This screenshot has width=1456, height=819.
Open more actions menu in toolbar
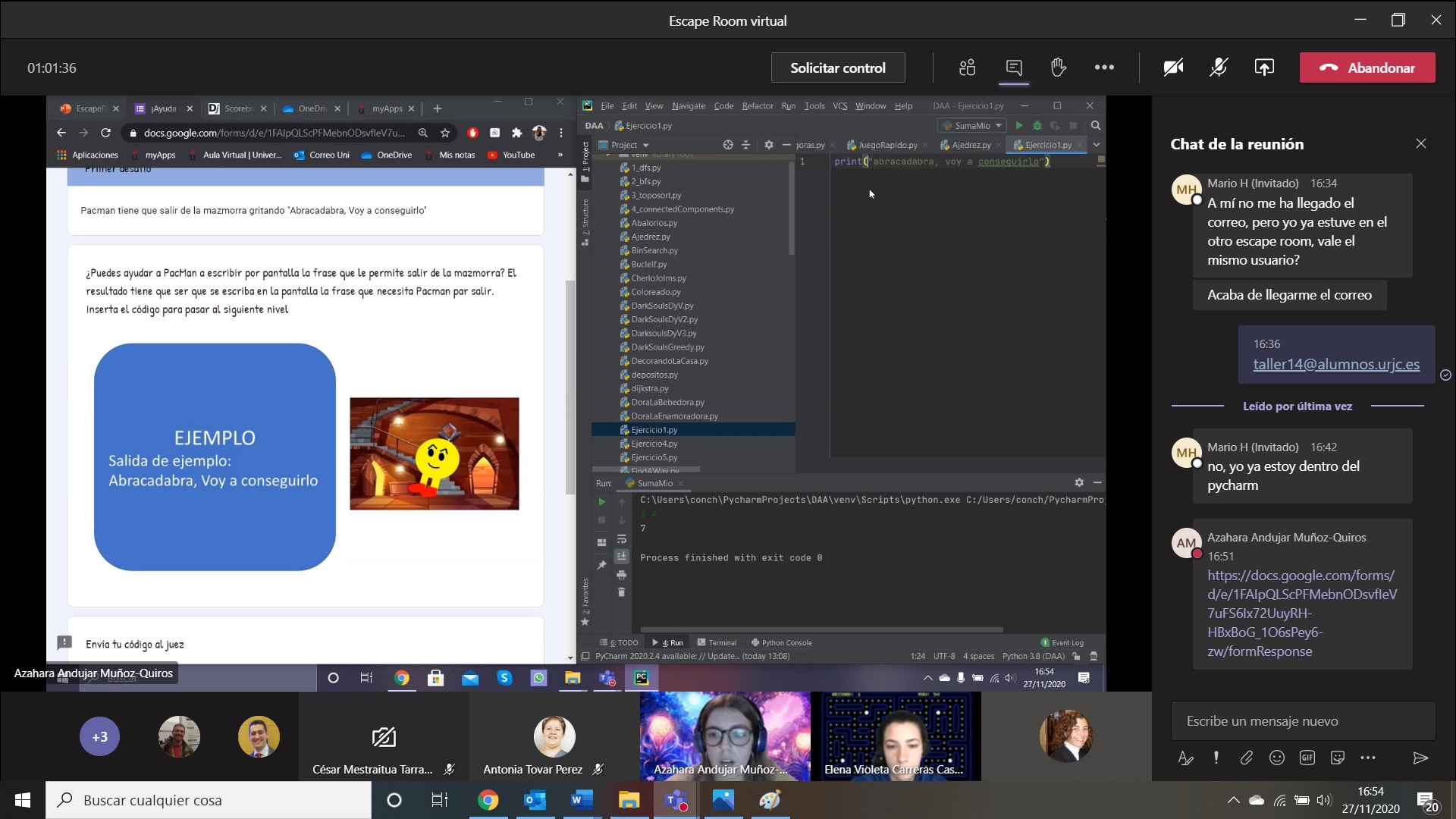tap(1104, 67)
